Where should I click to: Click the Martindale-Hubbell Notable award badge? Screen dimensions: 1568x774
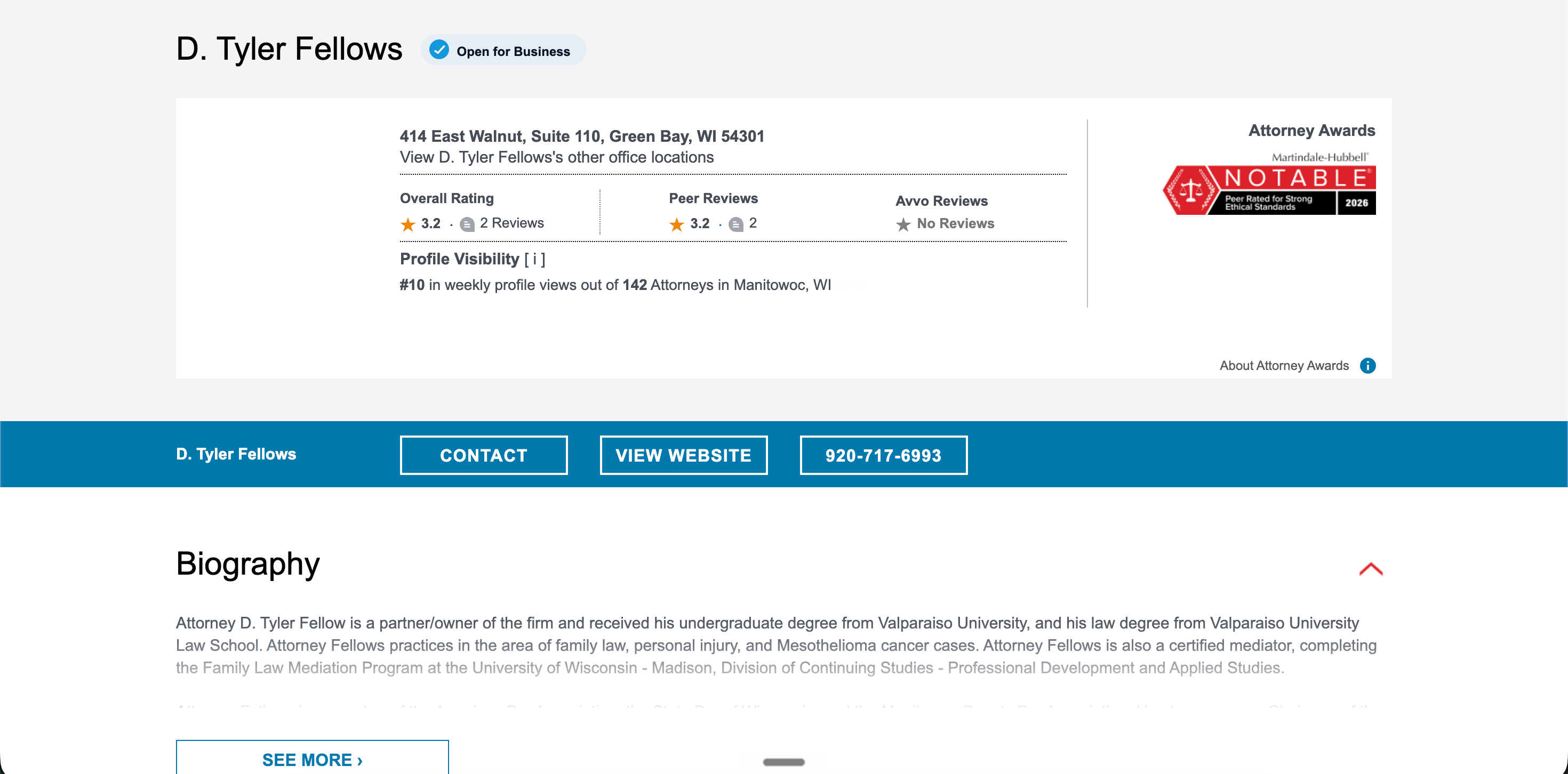[1269, 184]
